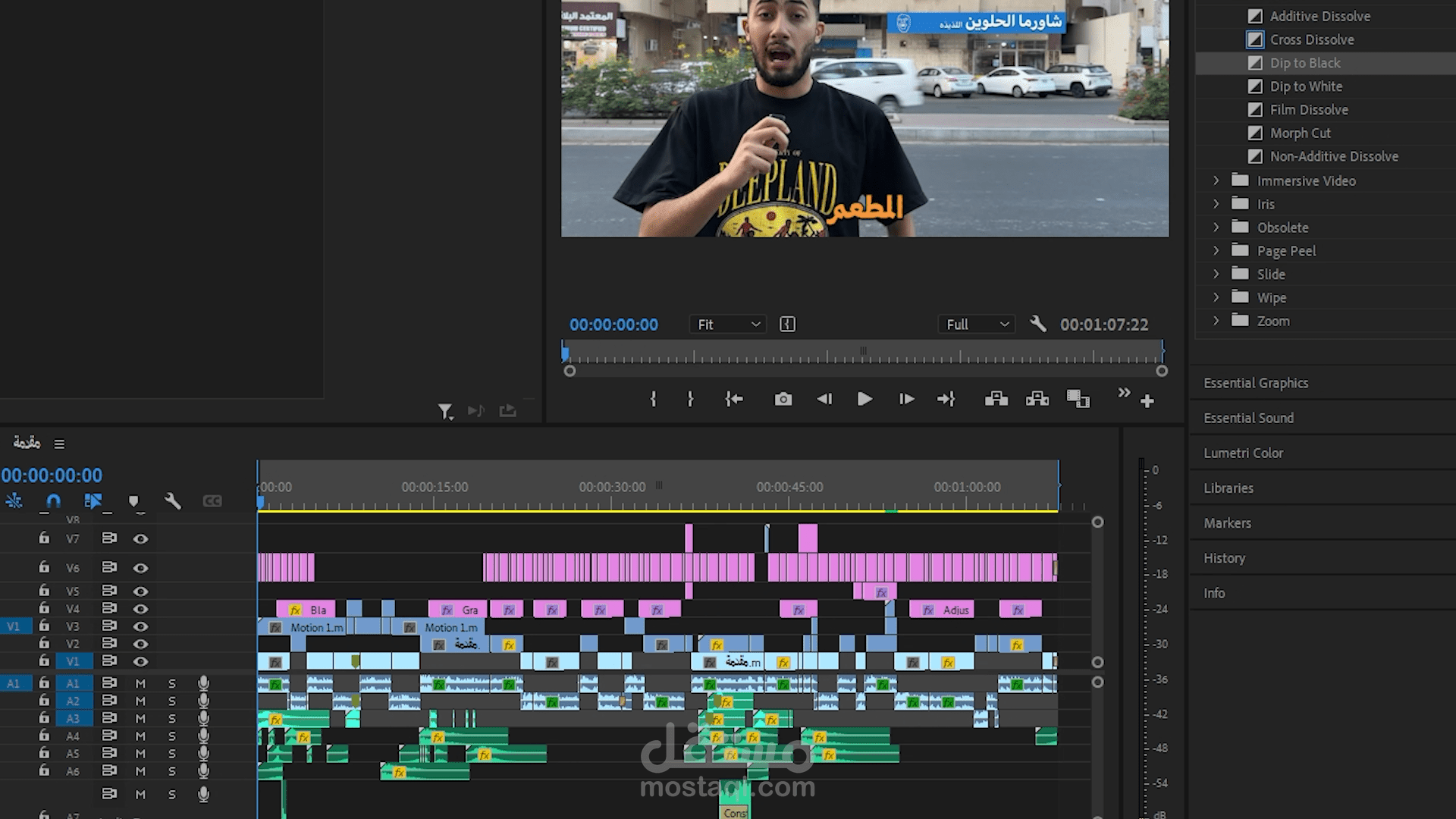
Task: Click the Play button in Program Monitor
Action: click(x=864, y=399)
